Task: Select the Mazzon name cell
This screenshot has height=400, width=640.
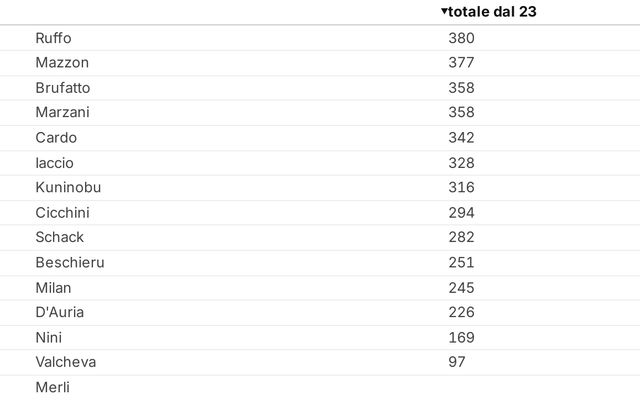Action: coord(62,62)
